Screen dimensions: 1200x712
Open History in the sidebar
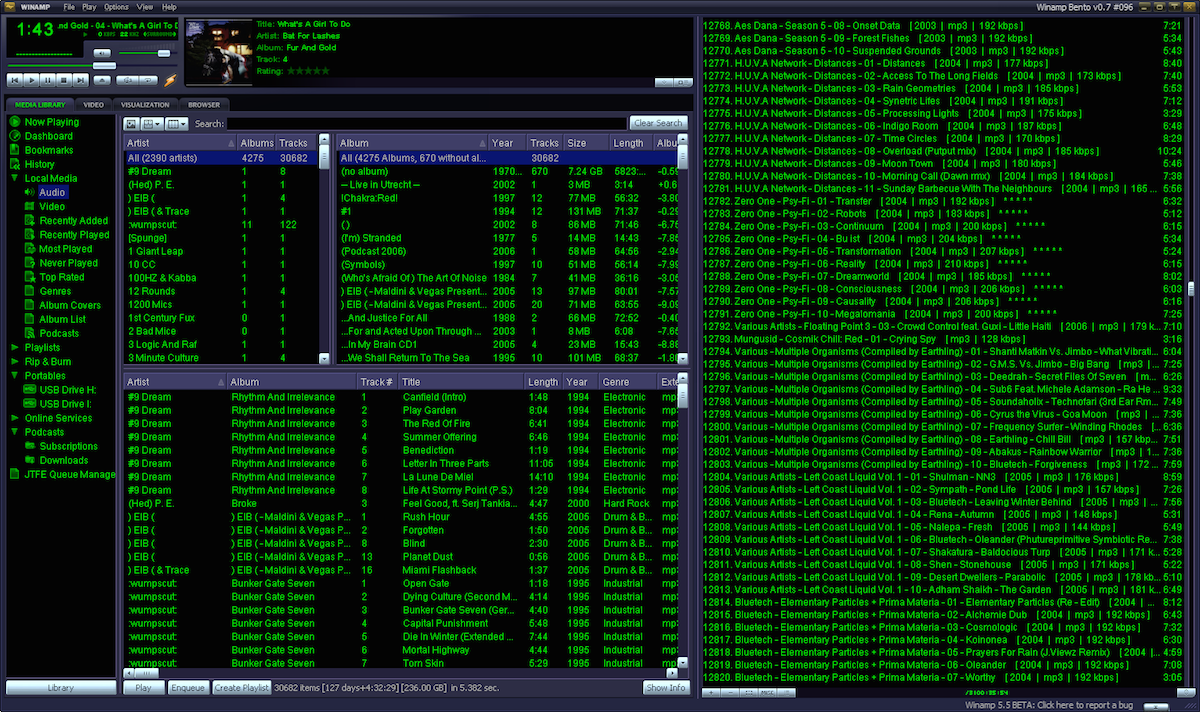[x=40, y=164]
